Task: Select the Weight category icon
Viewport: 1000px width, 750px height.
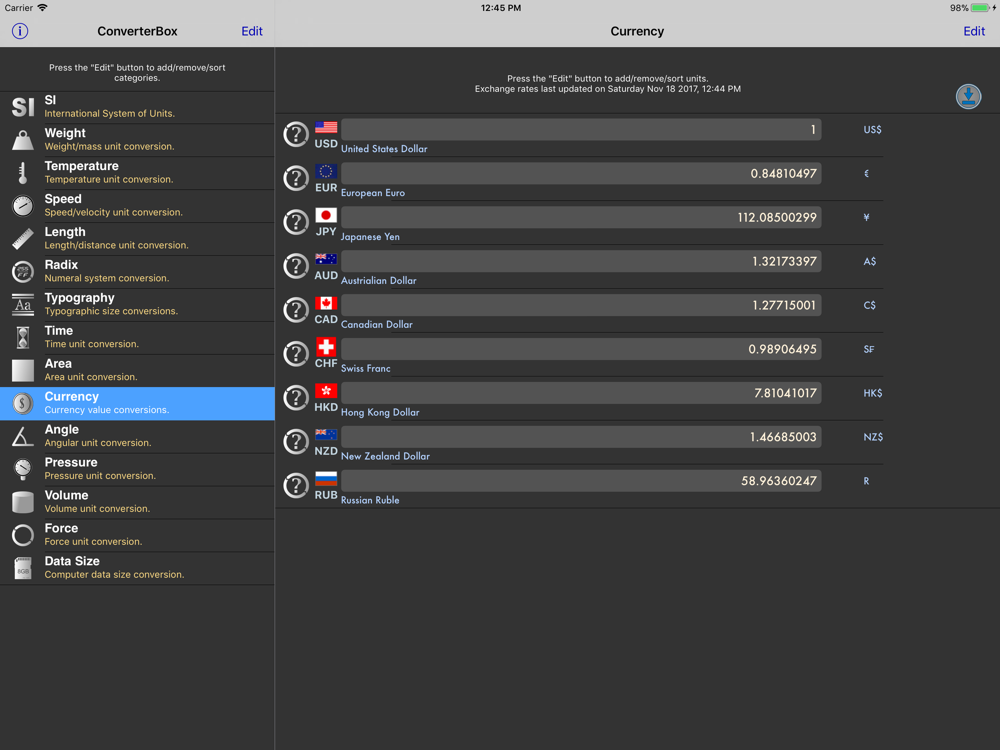Action: [x=23, y=140]
